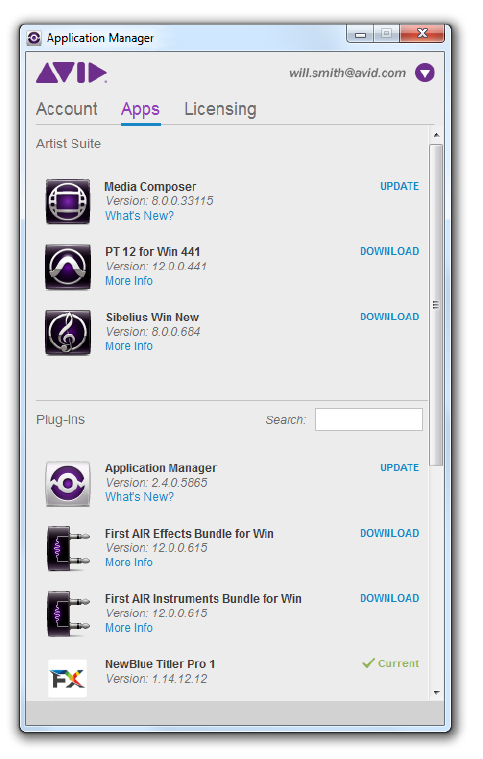Click the scrollbar down arrow

click(x=436, y=693)
